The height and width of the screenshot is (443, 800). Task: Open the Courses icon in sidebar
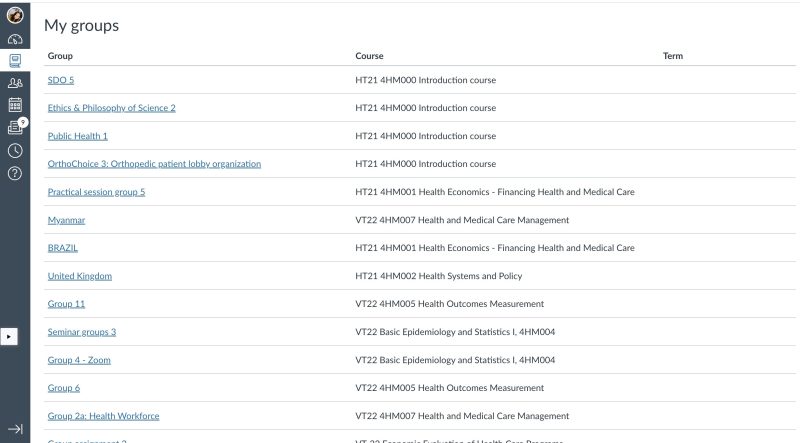(x=15, y=61)
